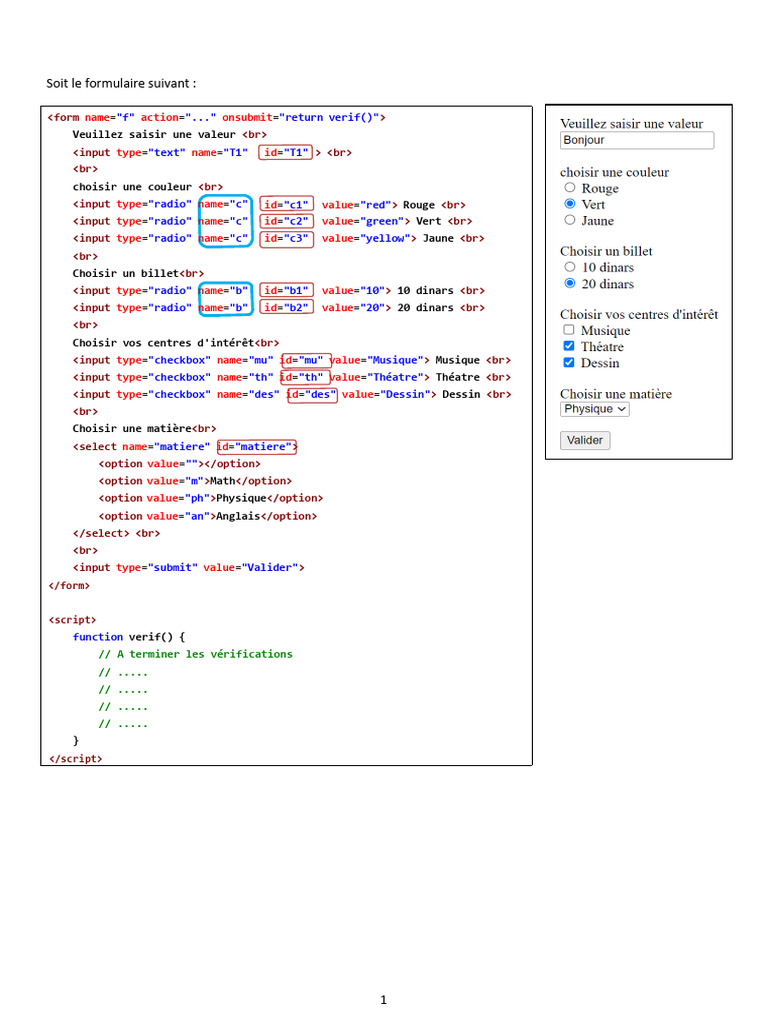Select the Vert radio button

(x=569, y=204)
